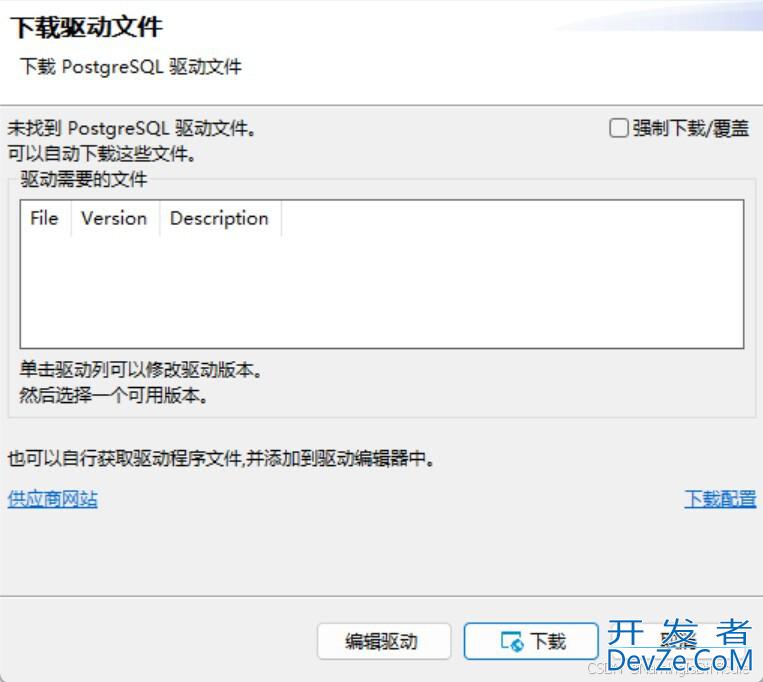The height and width of the screenshot is (682, 763).
Task: Click the text 然后选择一个可用版本。
Action: coord(113,395)
